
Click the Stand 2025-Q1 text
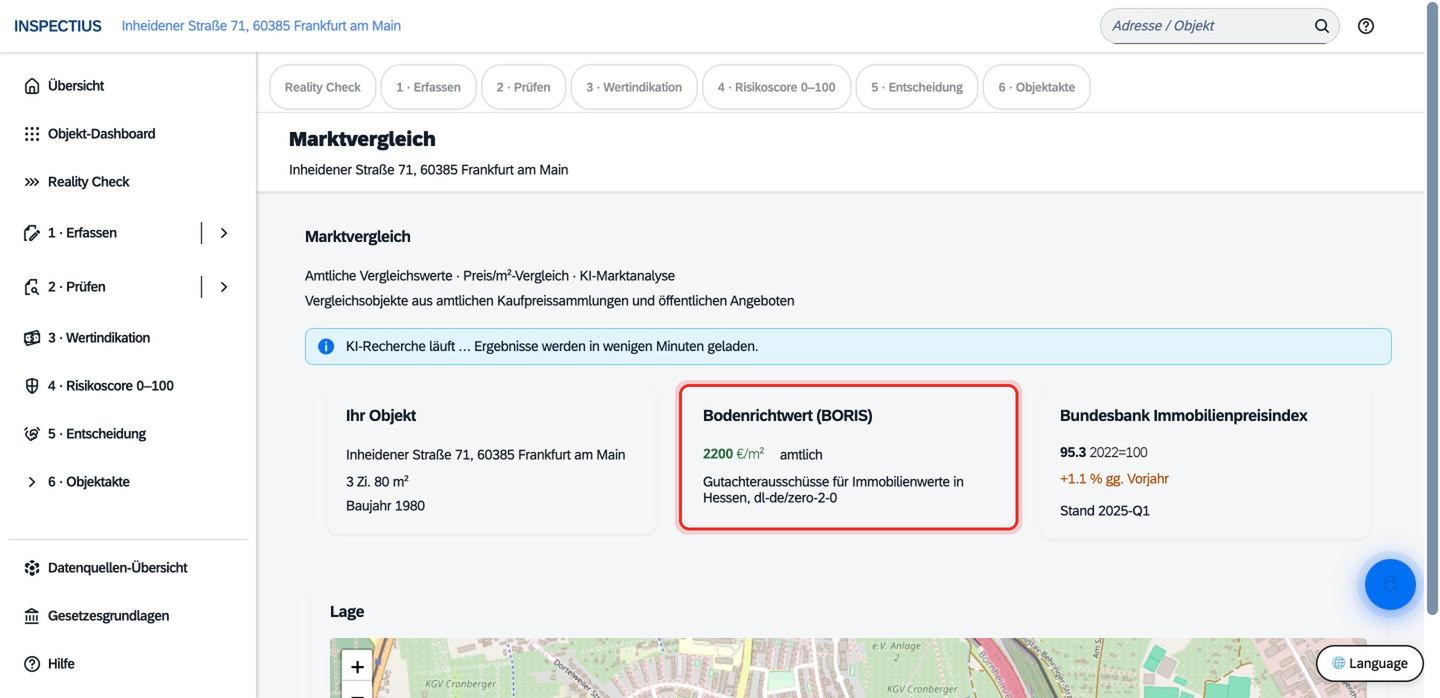click(x=1105, y=511)
